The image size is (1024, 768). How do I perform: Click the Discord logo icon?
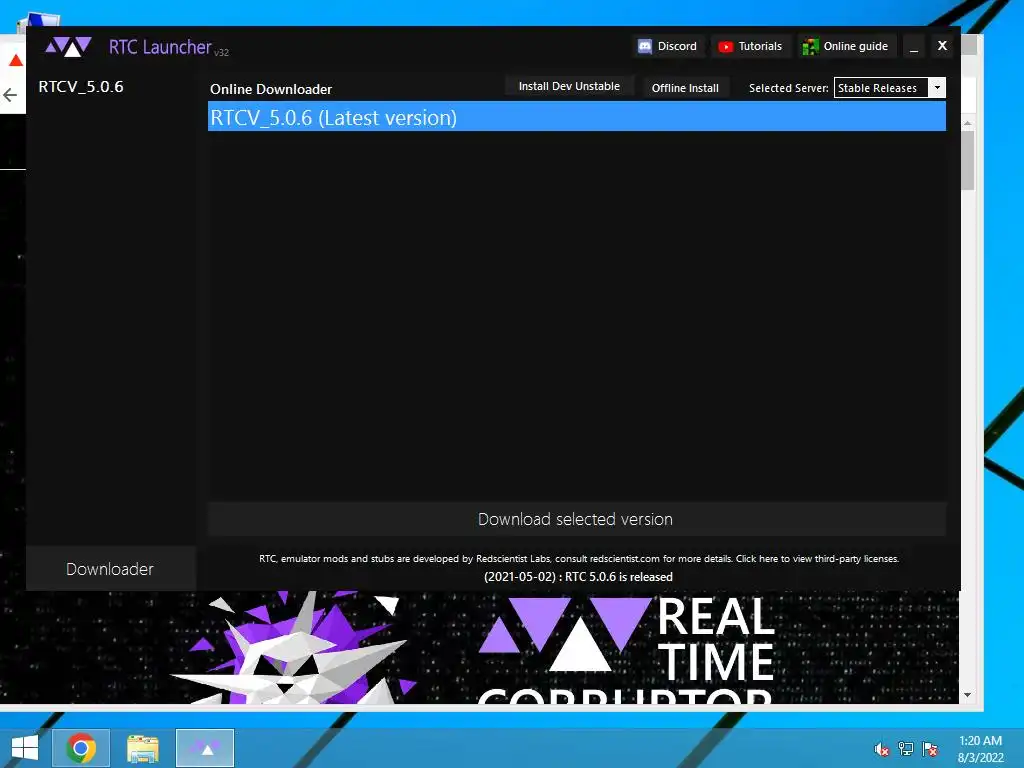(645, 46)
